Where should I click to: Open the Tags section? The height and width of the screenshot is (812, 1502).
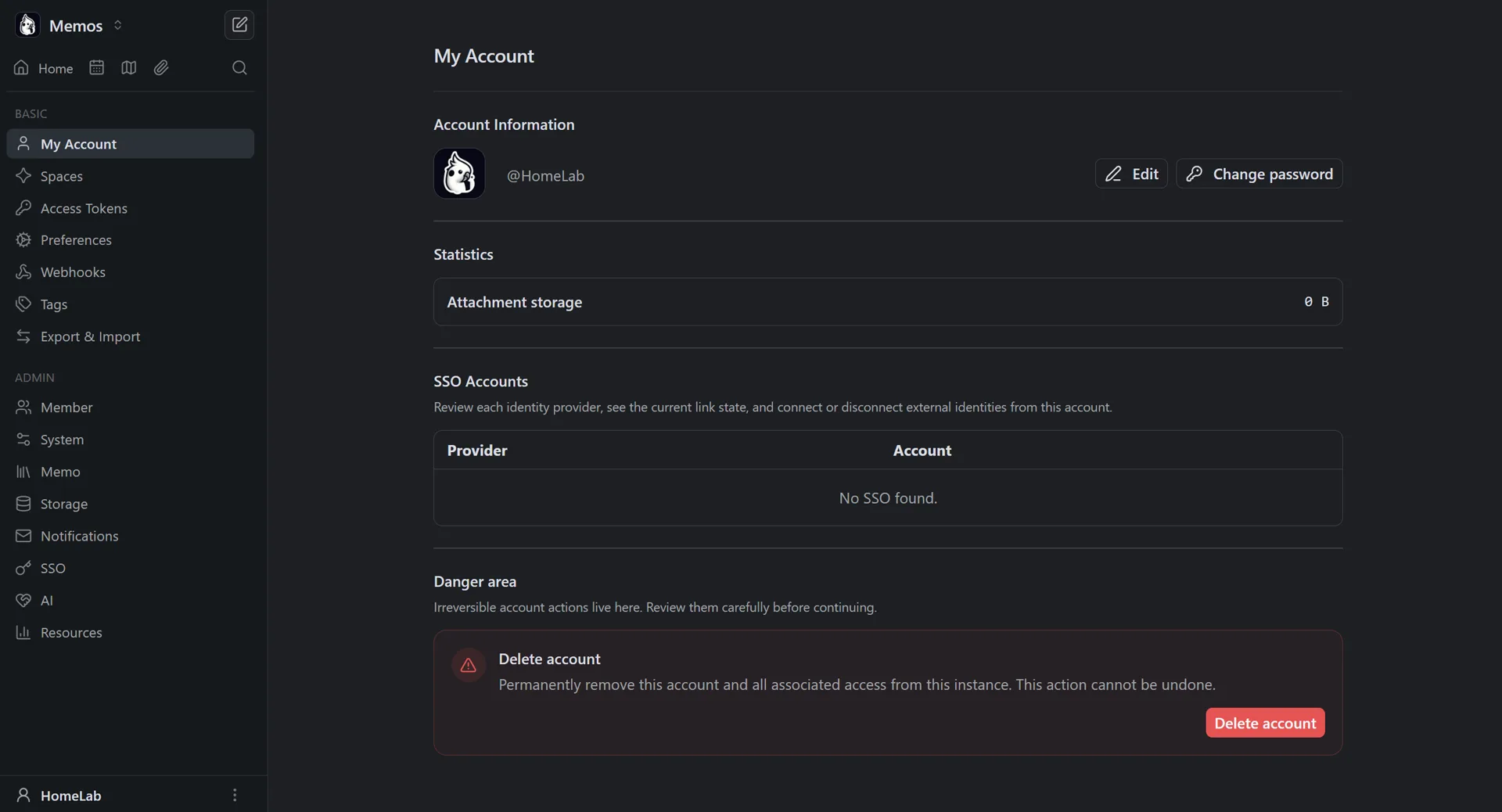click(x=131, y=304)
